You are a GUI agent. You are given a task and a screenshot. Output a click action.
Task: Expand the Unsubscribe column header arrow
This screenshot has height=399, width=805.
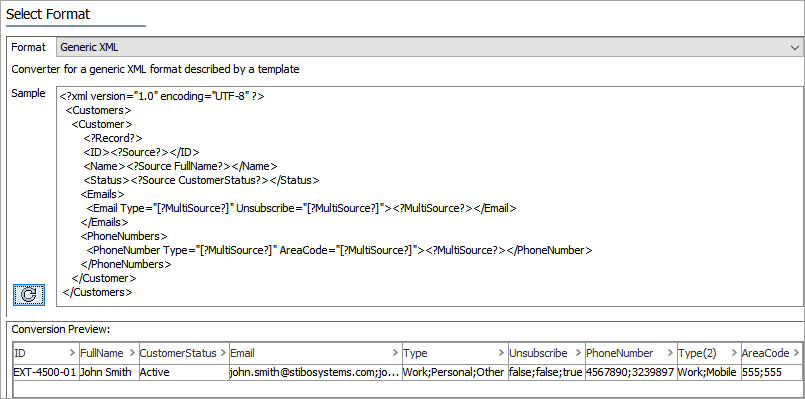click(578, 353)
